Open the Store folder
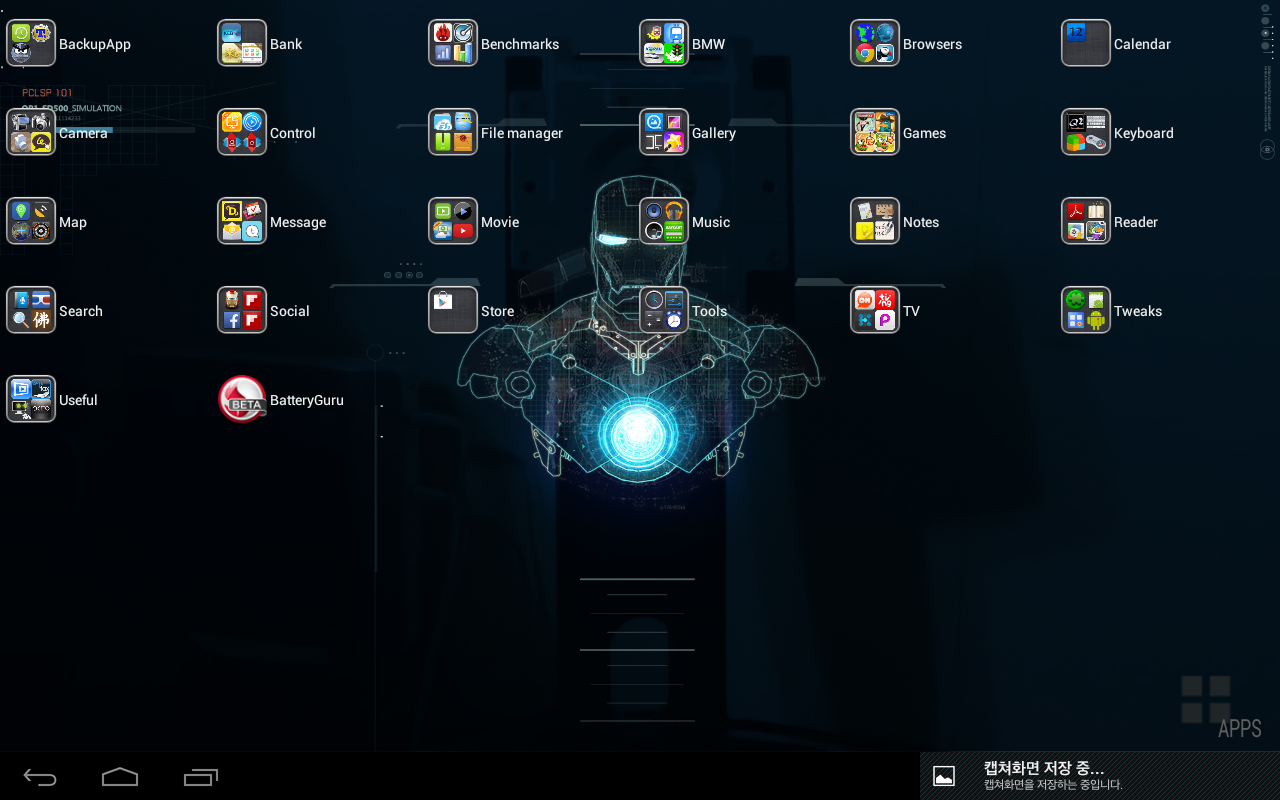Viewport: 1280px width, 800px height. pos(453,310)
